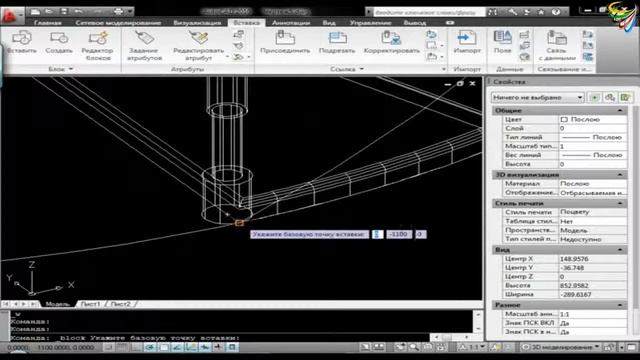Open the 3D моделирование workspace dropdown
The height and width of the screenshot is (360, 640).
click(x=560, y=347)
